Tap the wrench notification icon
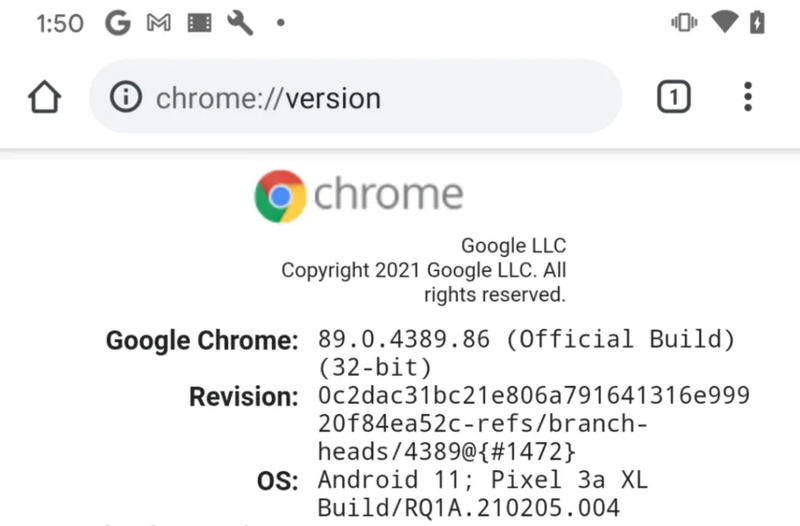Viewport: 800px width, 526px height. (x=240, y=23)
